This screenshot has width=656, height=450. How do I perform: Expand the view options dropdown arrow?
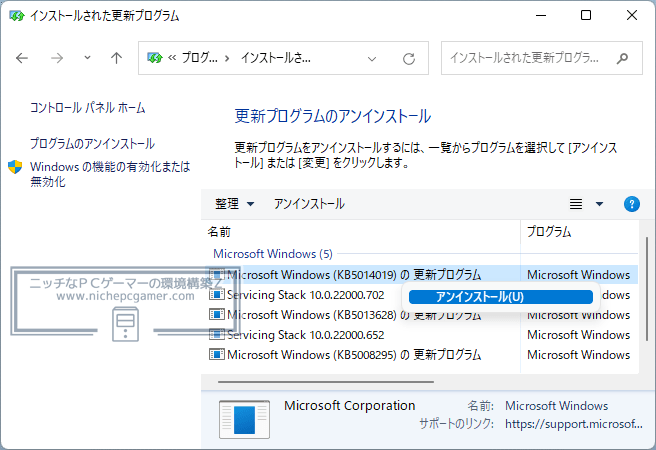(599, 204)
